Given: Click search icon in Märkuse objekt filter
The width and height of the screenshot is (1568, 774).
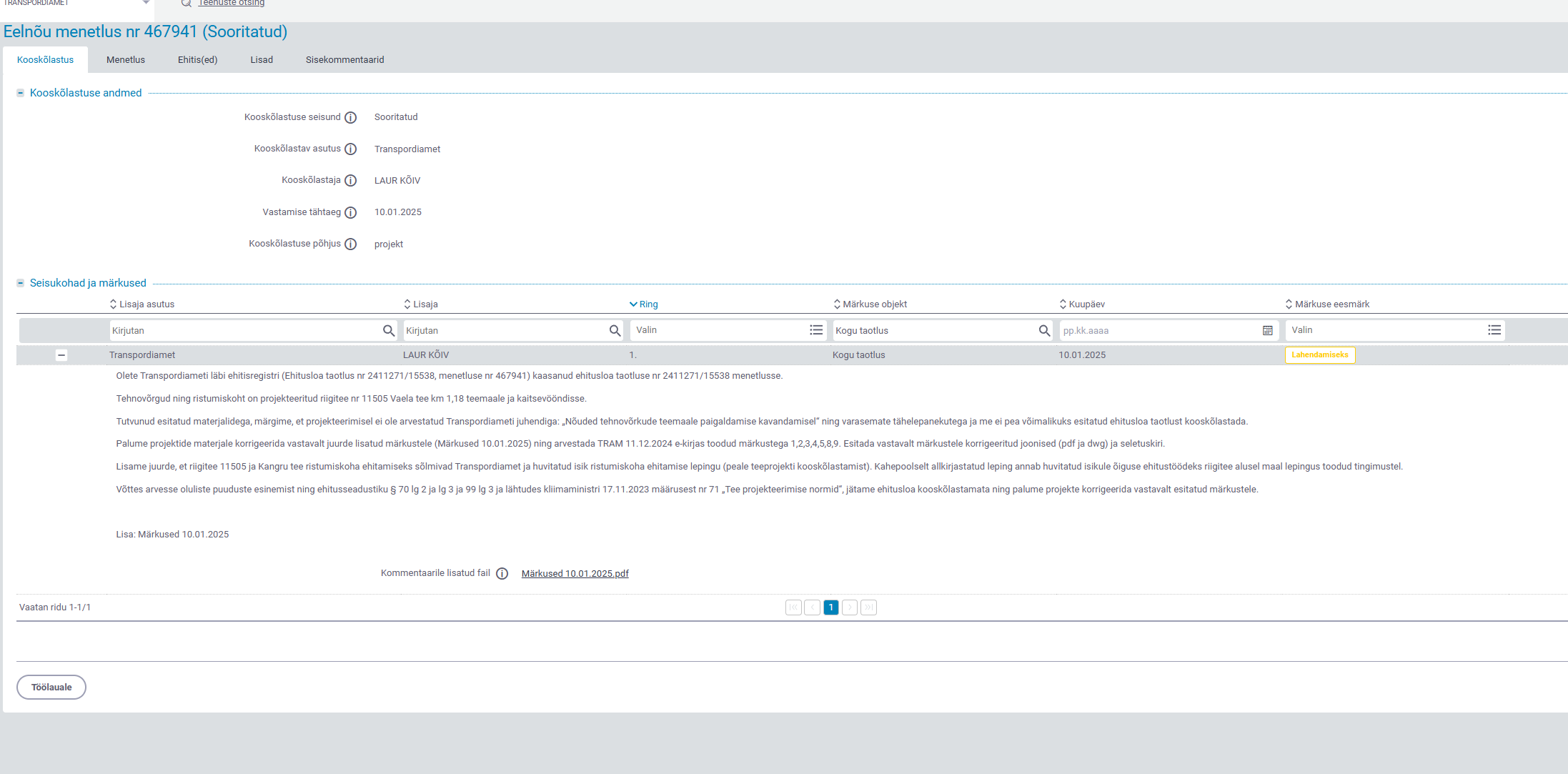Looking at the screenshot, I should point(1044,330).
